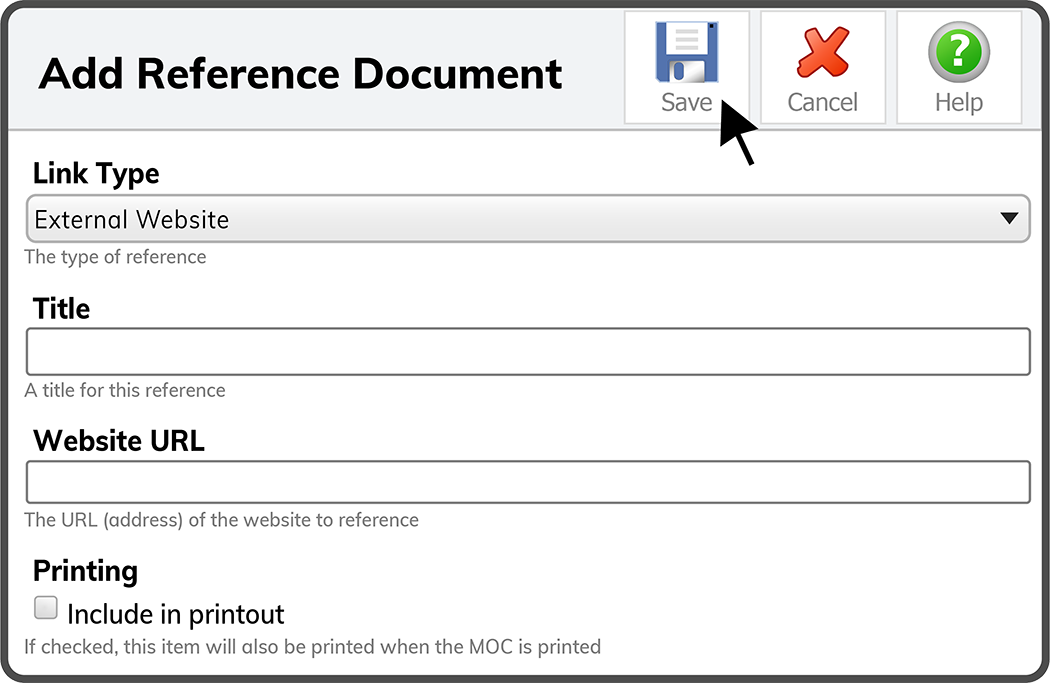
Task: Click the "Link Type" field label
Action: point(96,173)
